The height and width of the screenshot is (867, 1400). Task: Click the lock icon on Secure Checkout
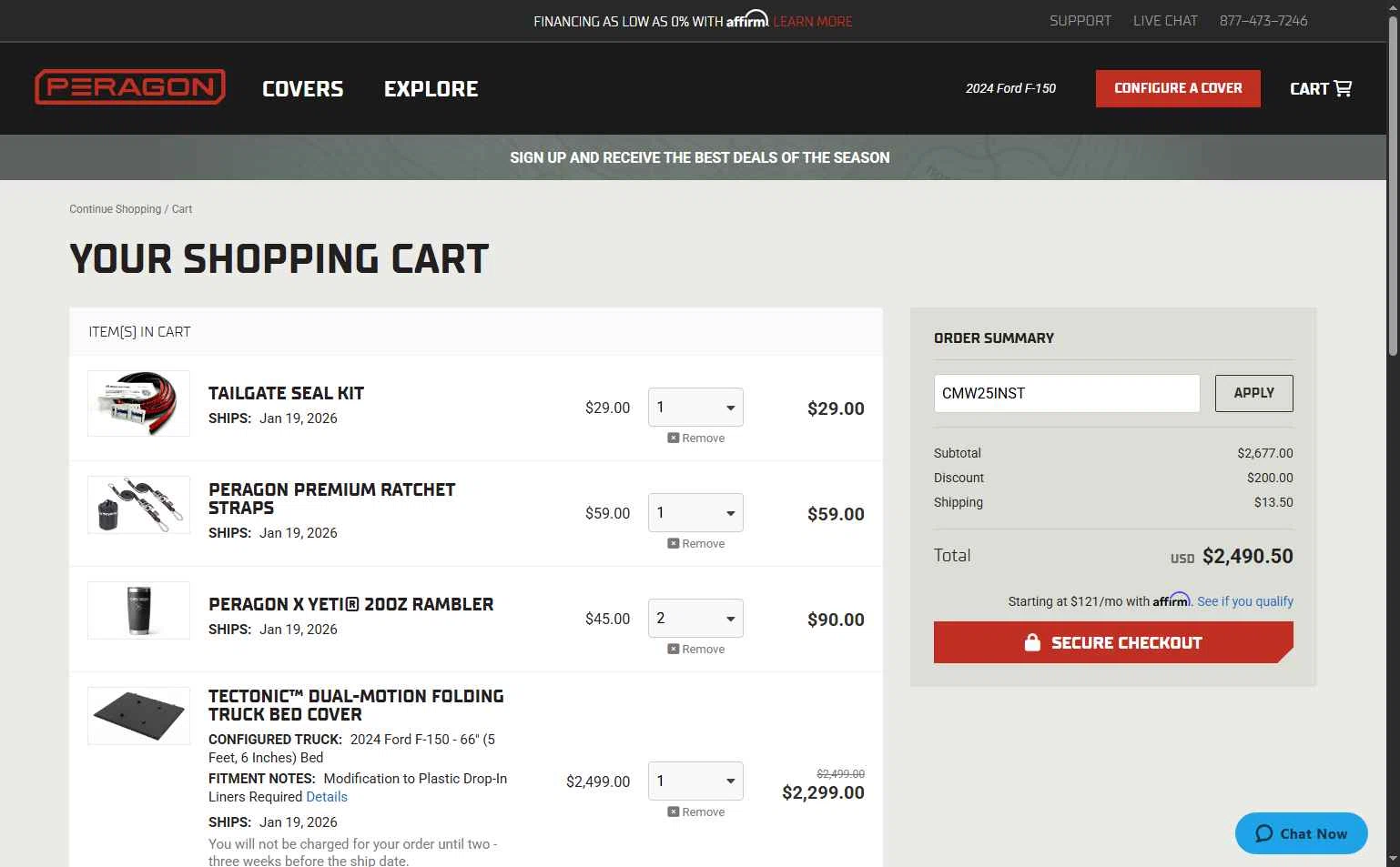pos(1032,642)
